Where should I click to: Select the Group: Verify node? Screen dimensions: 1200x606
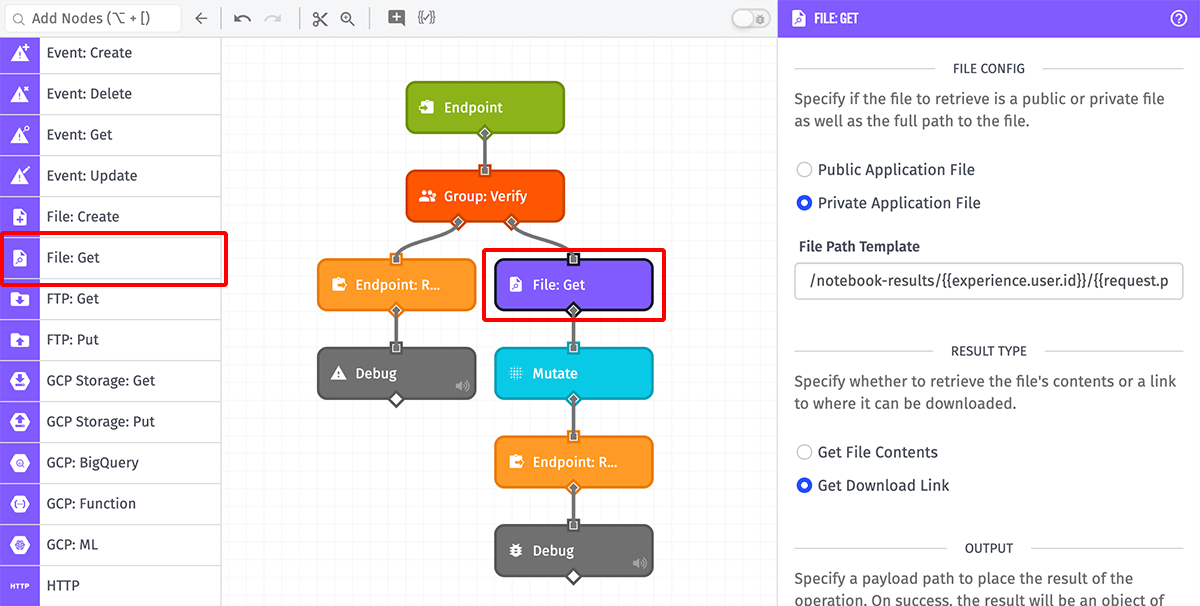point(485,196)
